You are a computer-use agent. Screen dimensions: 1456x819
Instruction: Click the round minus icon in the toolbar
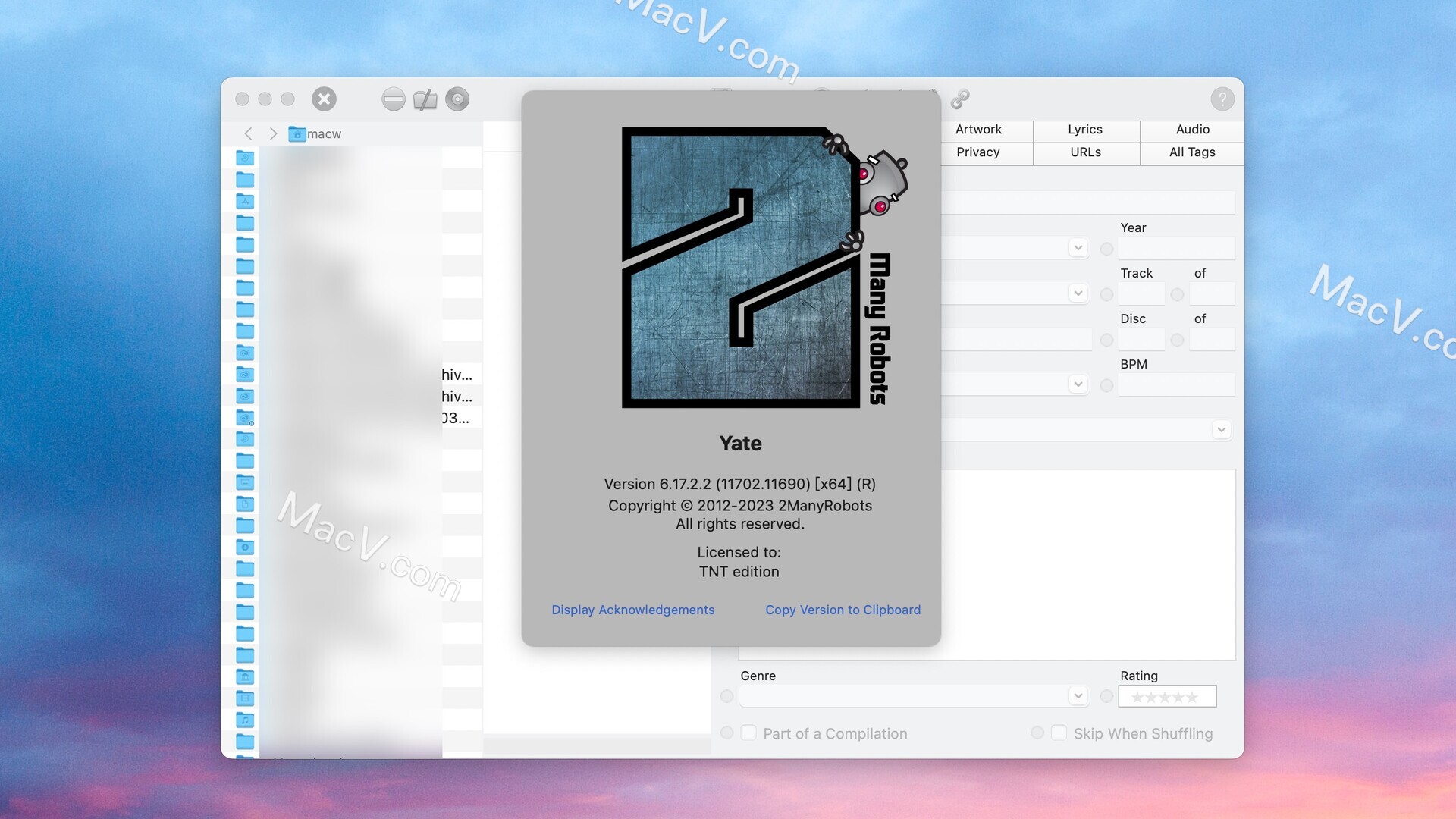[x=394, y=99]
